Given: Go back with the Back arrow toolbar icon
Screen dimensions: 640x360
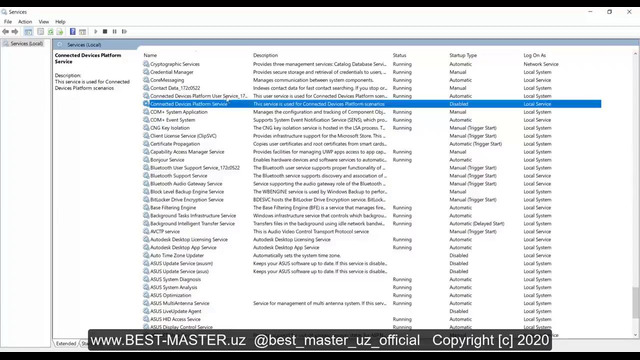Looking at the screenshot, I should (5, 31).
